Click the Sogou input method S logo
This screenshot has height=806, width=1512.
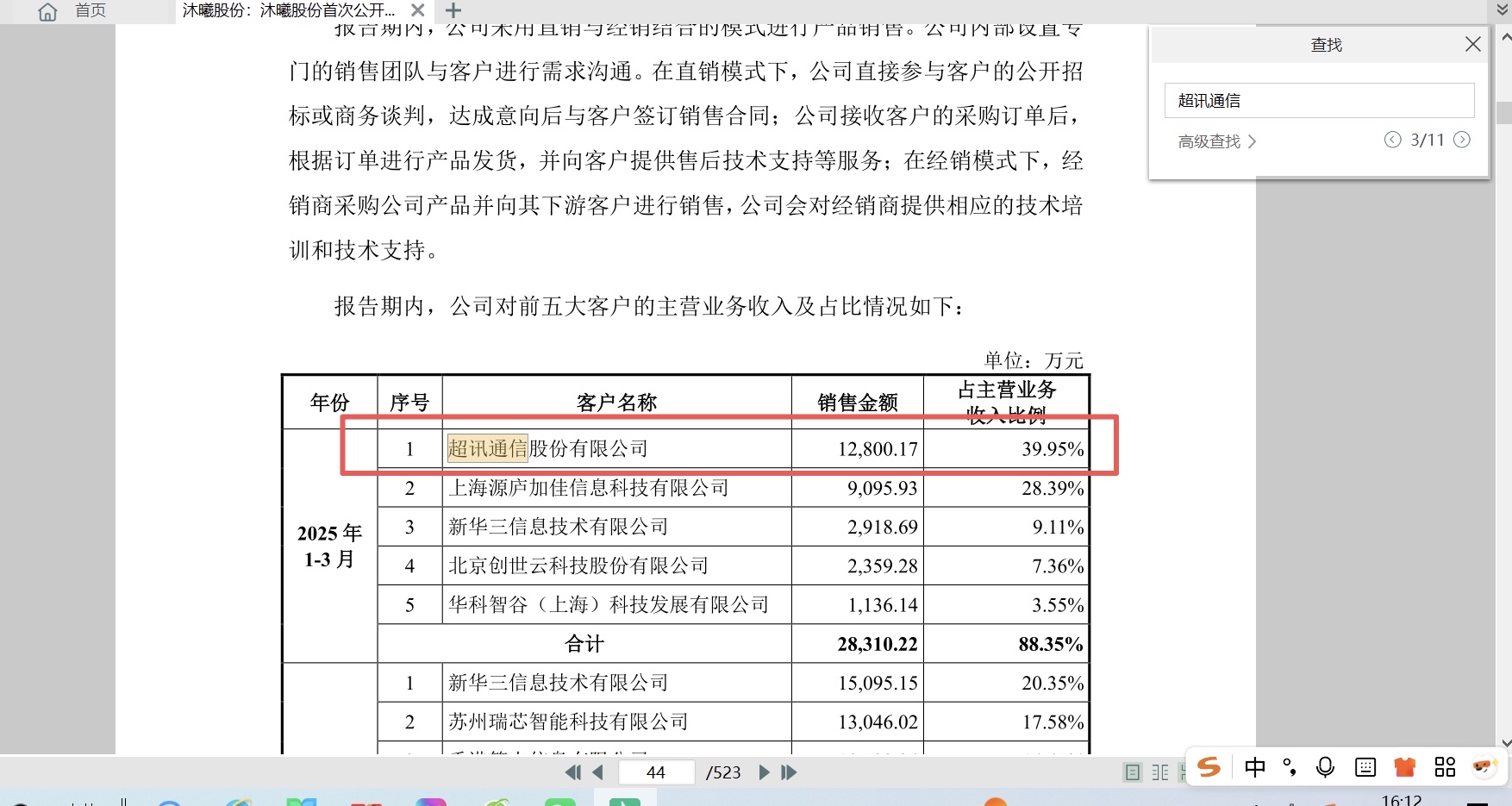pos(1209,766)
